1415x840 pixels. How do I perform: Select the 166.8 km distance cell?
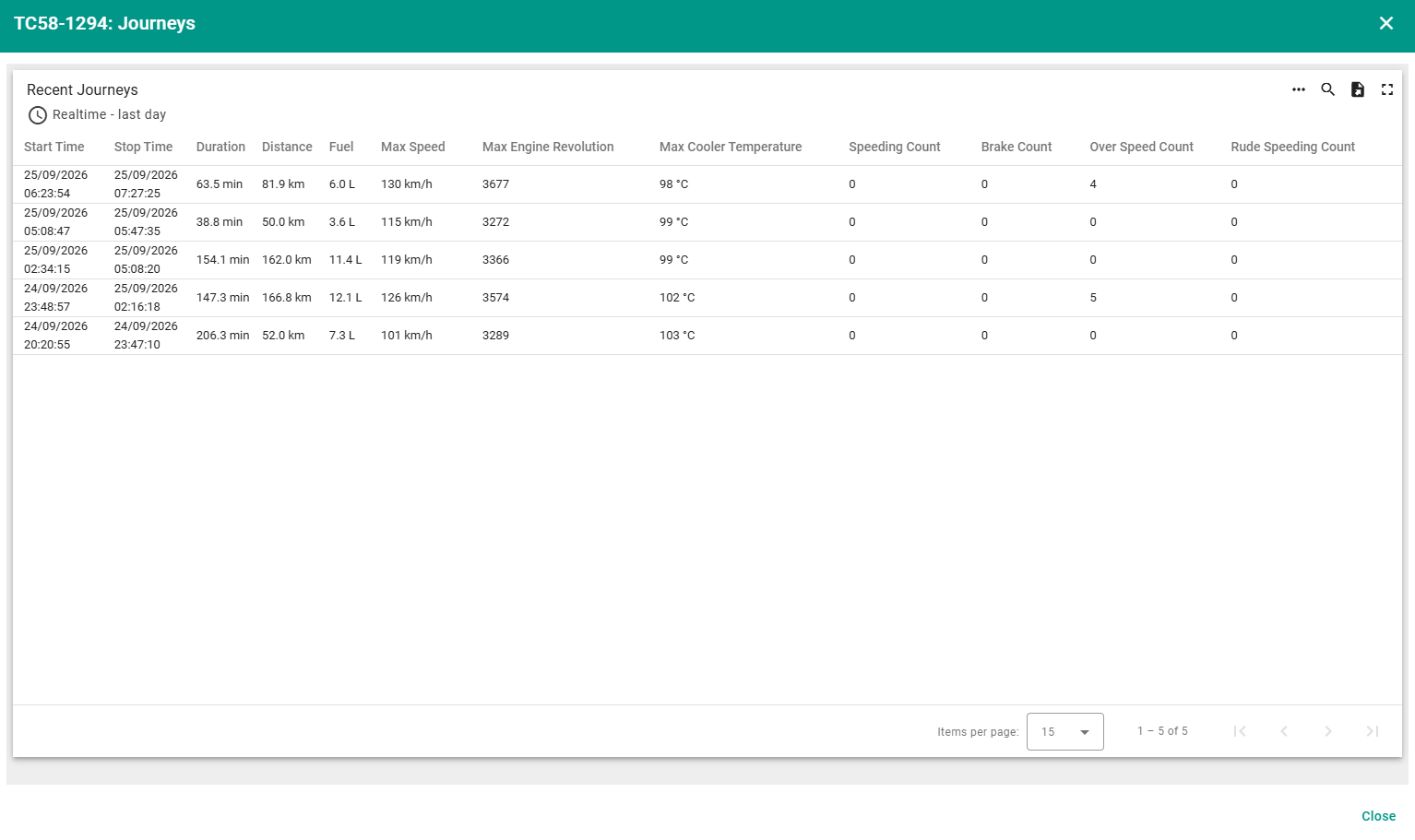287,298
